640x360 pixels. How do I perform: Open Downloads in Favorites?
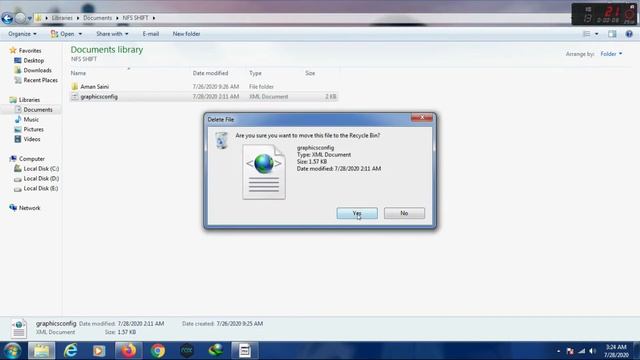pyautogui.click(x=38, y=70)
